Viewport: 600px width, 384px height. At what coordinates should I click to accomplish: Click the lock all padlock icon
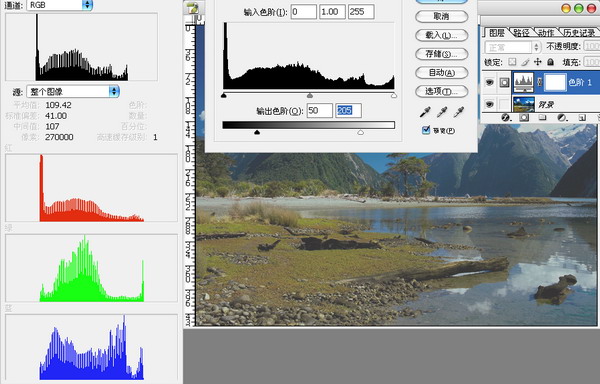[x=550, y=62]
